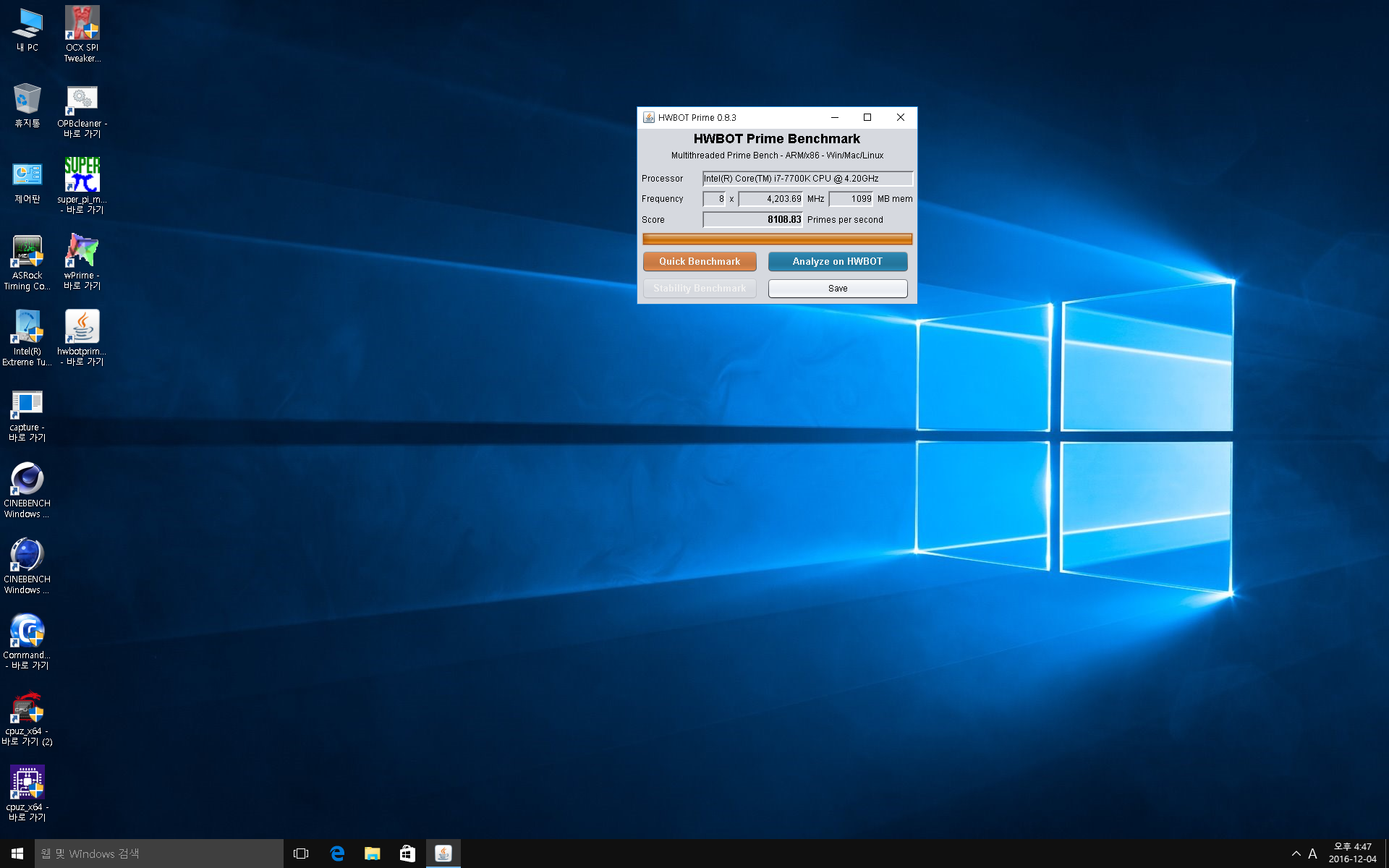The image size is (1389, 868).
Task: Select the purple cpuz_x64 shortcut icon
Action: point(27,793)
